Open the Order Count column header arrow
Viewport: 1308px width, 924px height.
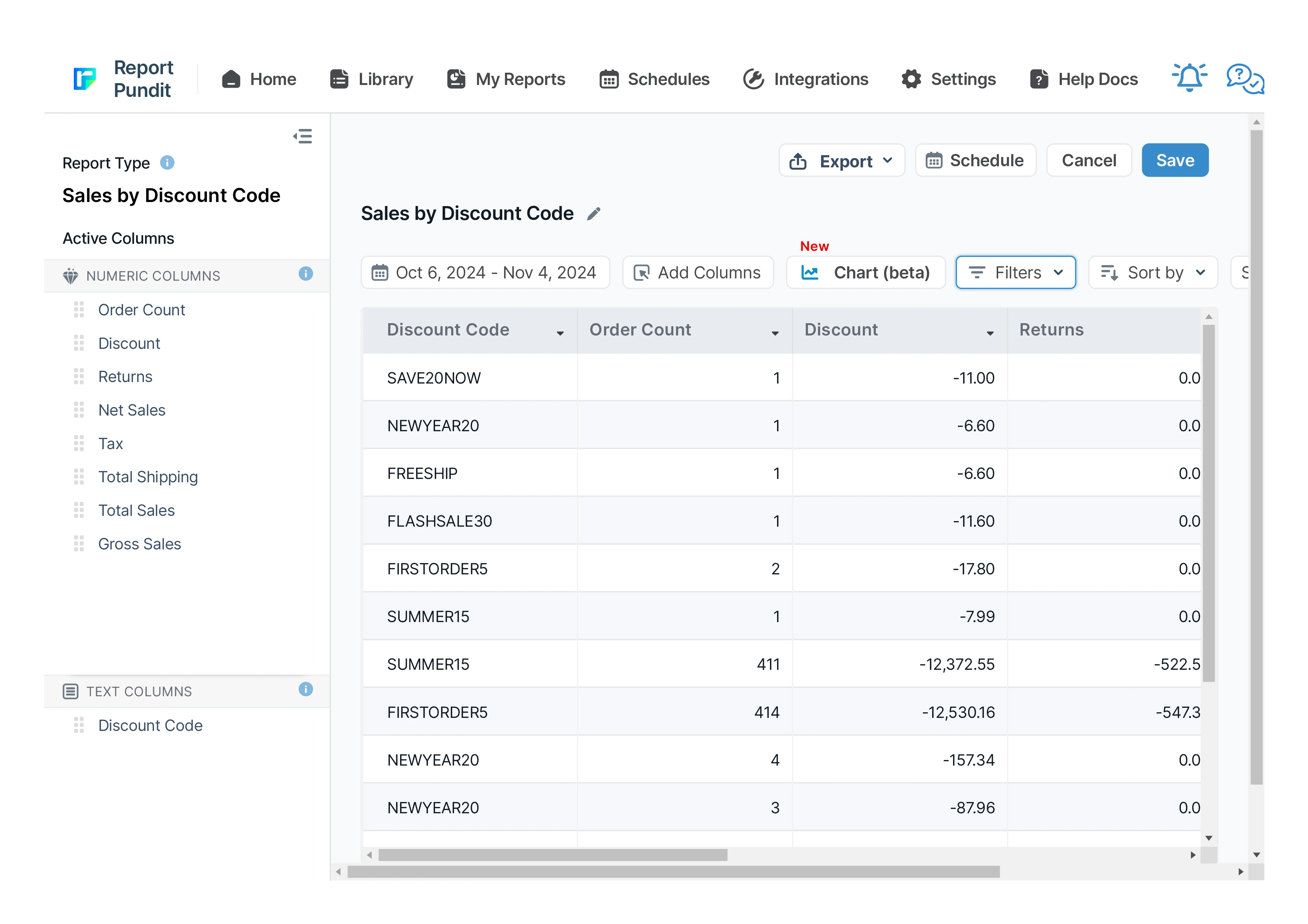pyautogui.click(x=775, y=334)
